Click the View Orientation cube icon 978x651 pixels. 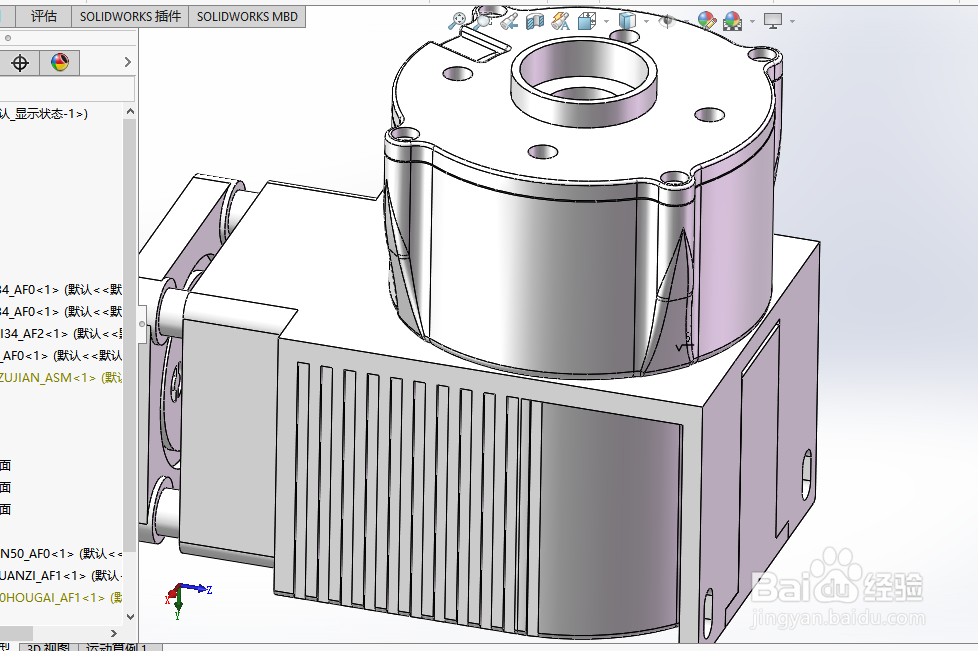(x=586, y=21)
